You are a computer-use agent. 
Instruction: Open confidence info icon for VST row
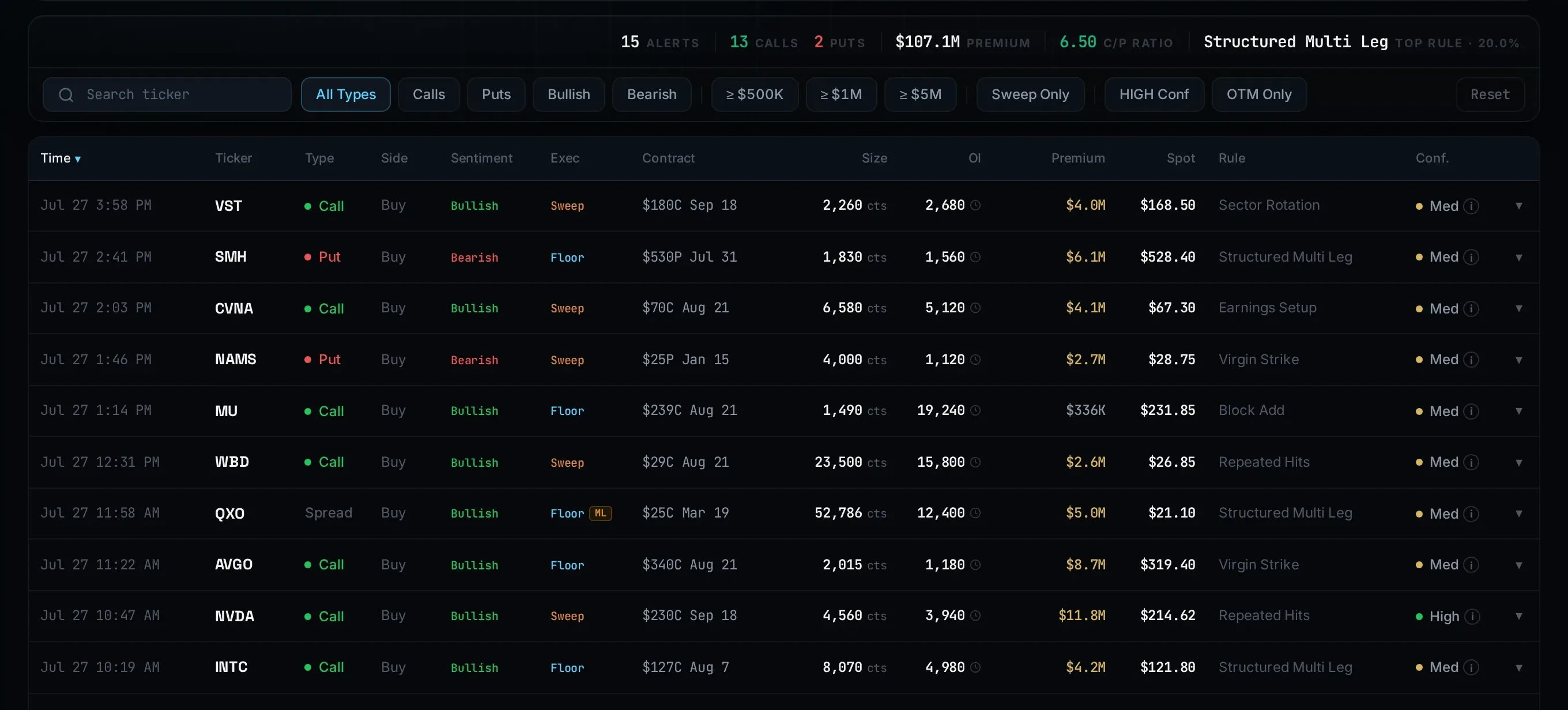1471,206
